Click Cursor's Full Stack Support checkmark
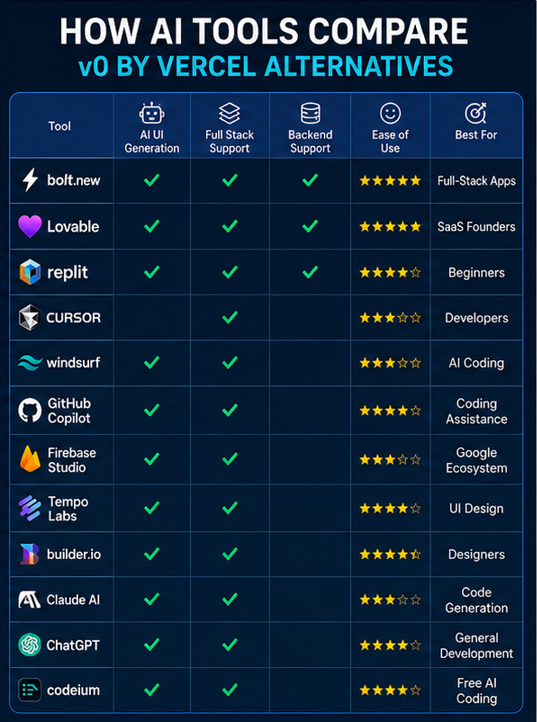This screenshot has height=722, width=537. (230, 317)
